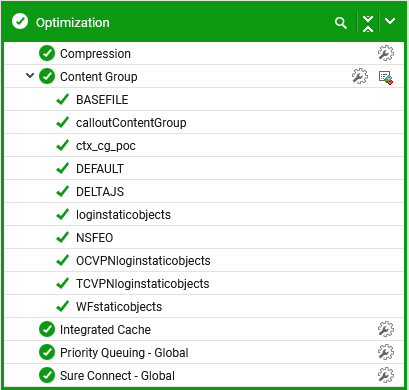Image resolution: width=409 pixels, height=390 pixels.
Task: Click the Integrated Cache green status icon
Action: (47, 329)
